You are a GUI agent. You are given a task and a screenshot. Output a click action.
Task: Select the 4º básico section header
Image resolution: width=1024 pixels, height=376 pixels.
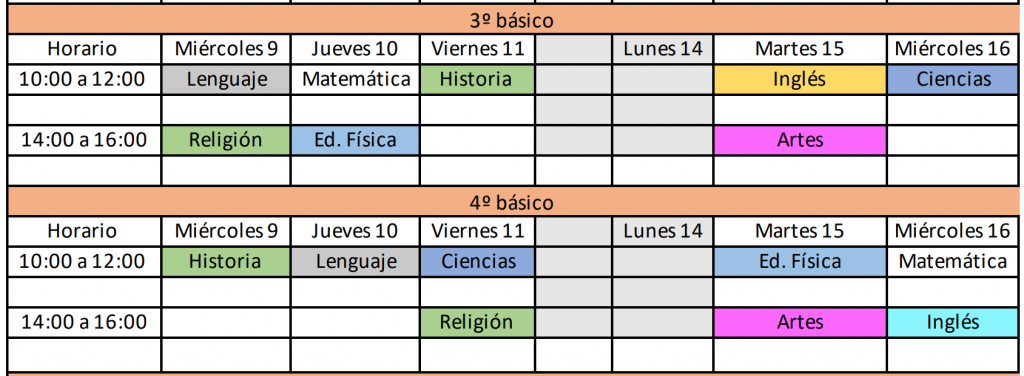(511, 202)
